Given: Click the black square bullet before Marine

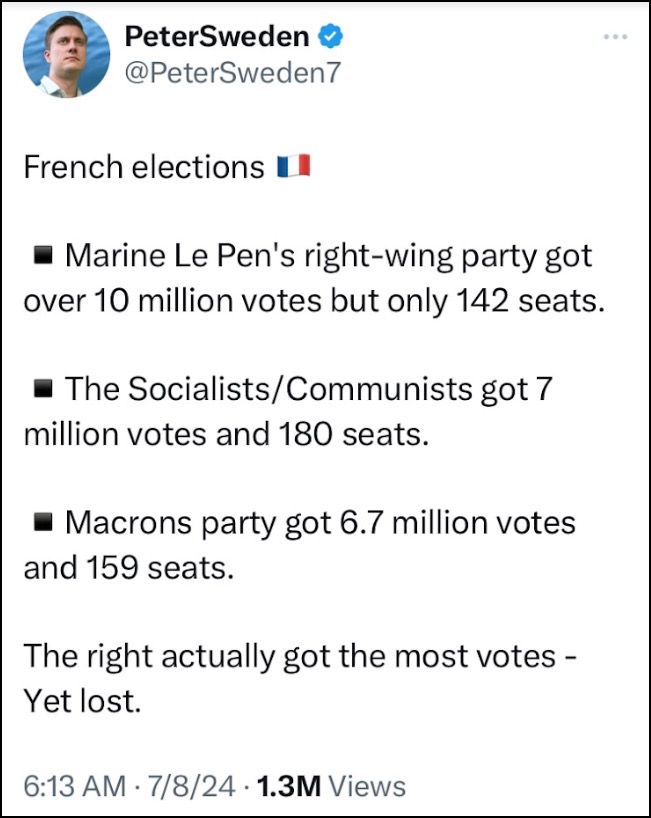Looking at the screenshot, I should (x=43, y=256).
